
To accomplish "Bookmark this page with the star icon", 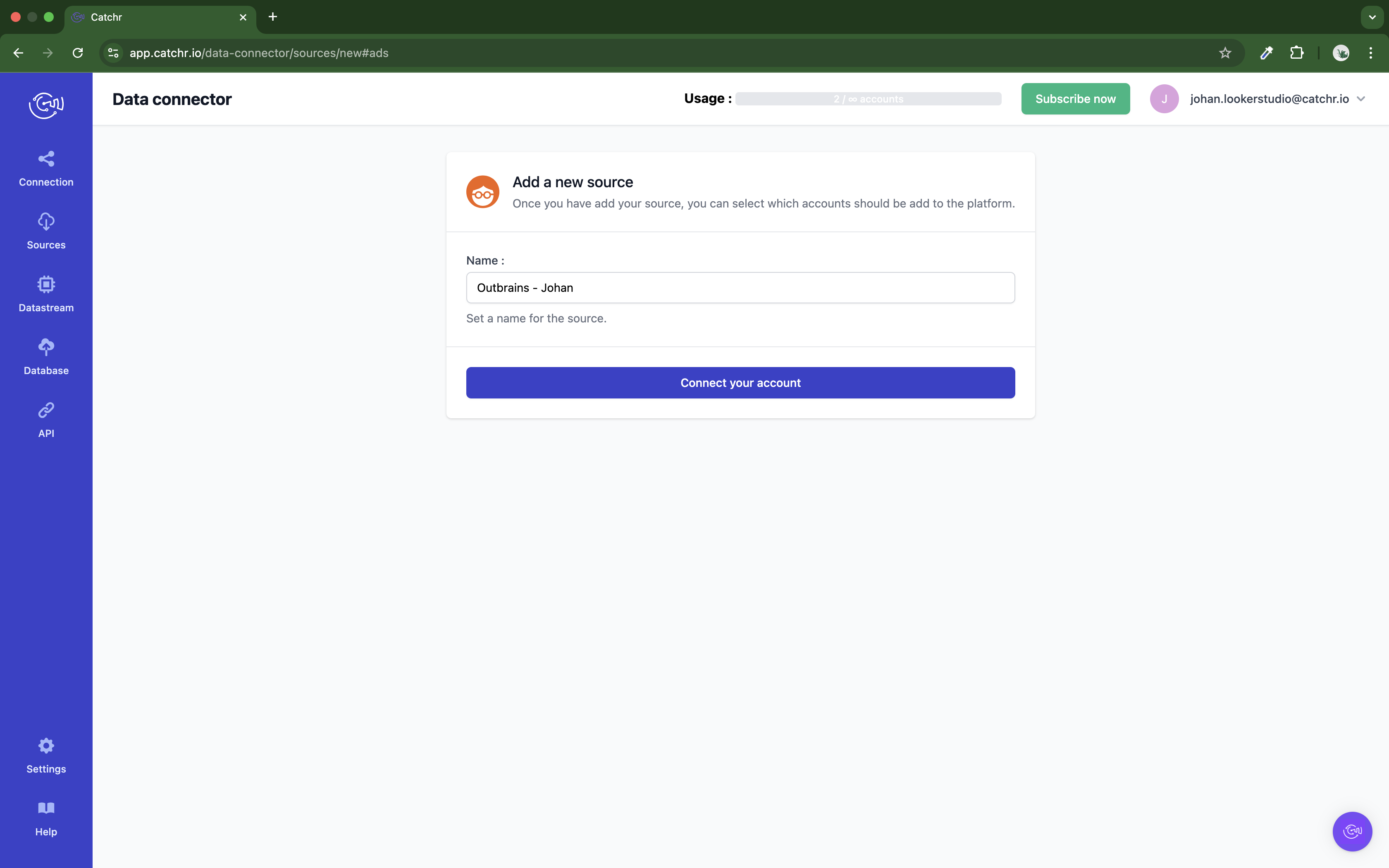I will point(1225,53).
